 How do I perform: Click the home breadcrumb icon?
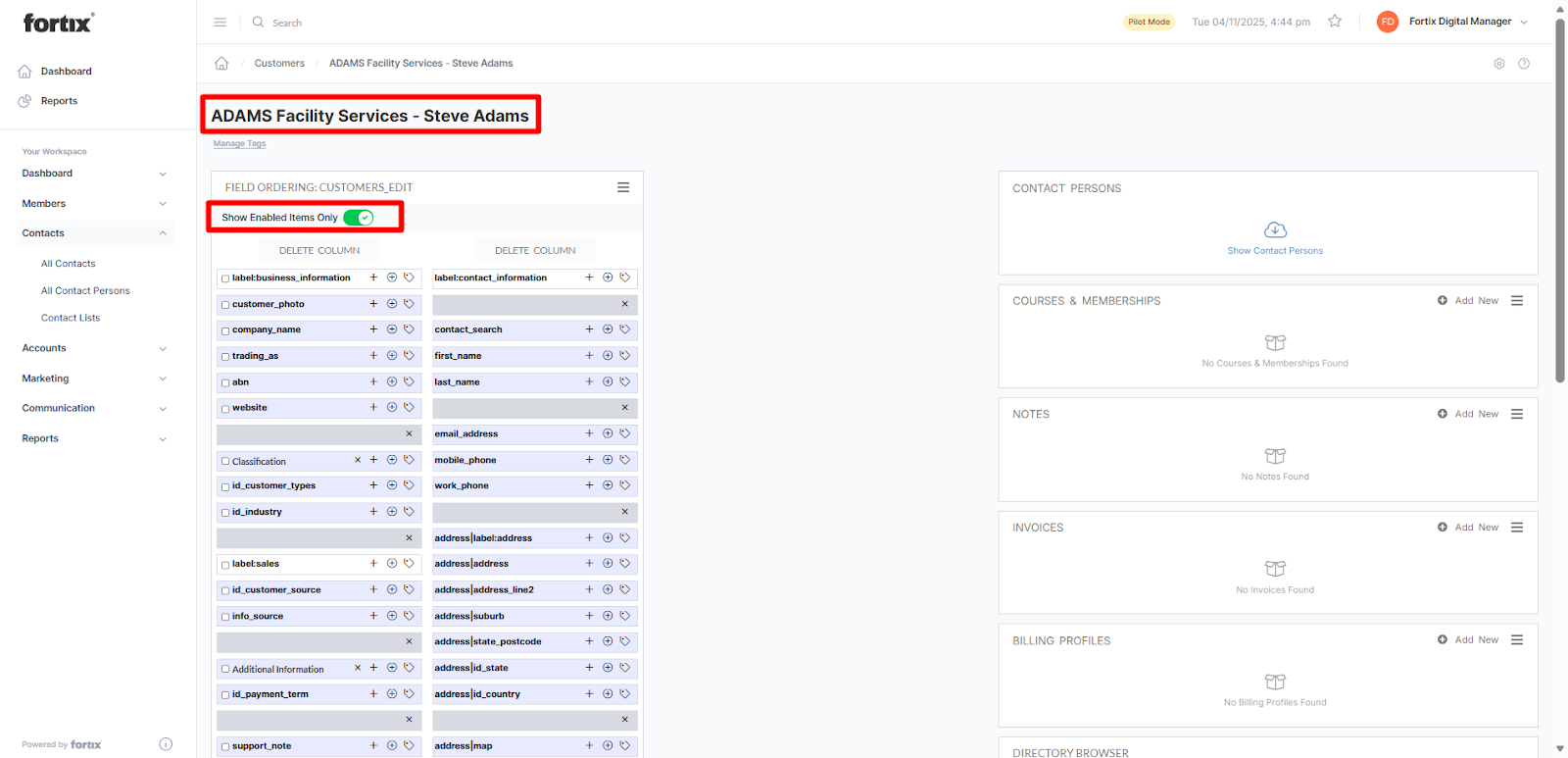(x=221, y=64)
